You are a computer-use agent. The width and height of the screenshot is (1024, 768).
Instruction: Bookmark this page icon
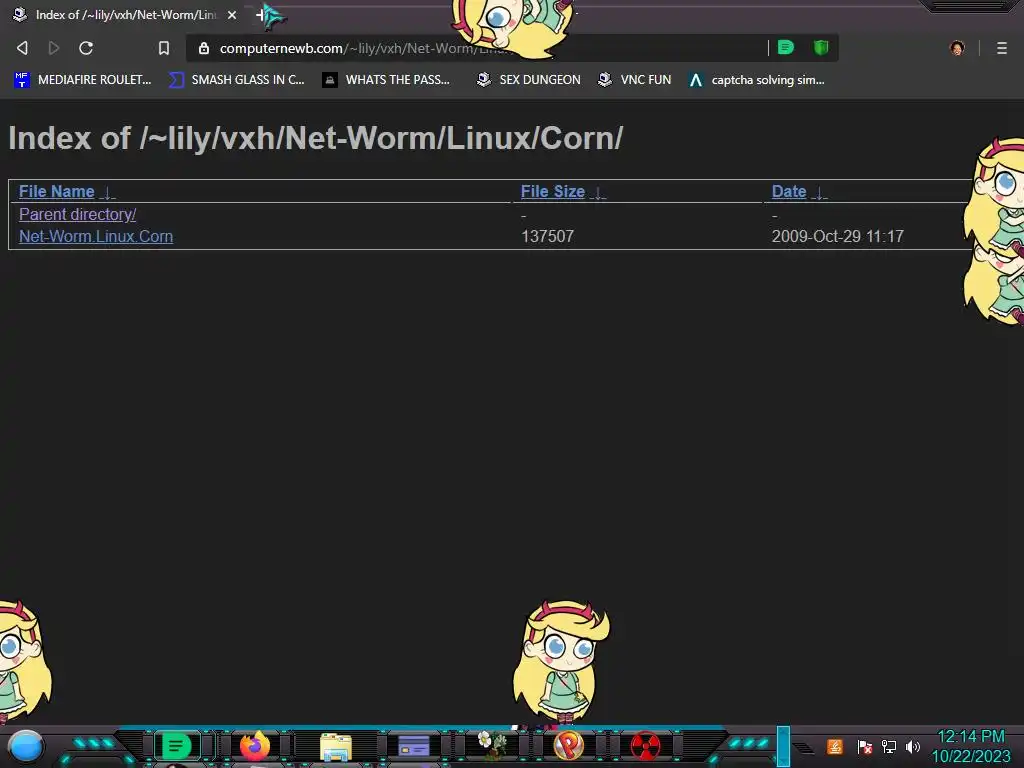[164, 48]
